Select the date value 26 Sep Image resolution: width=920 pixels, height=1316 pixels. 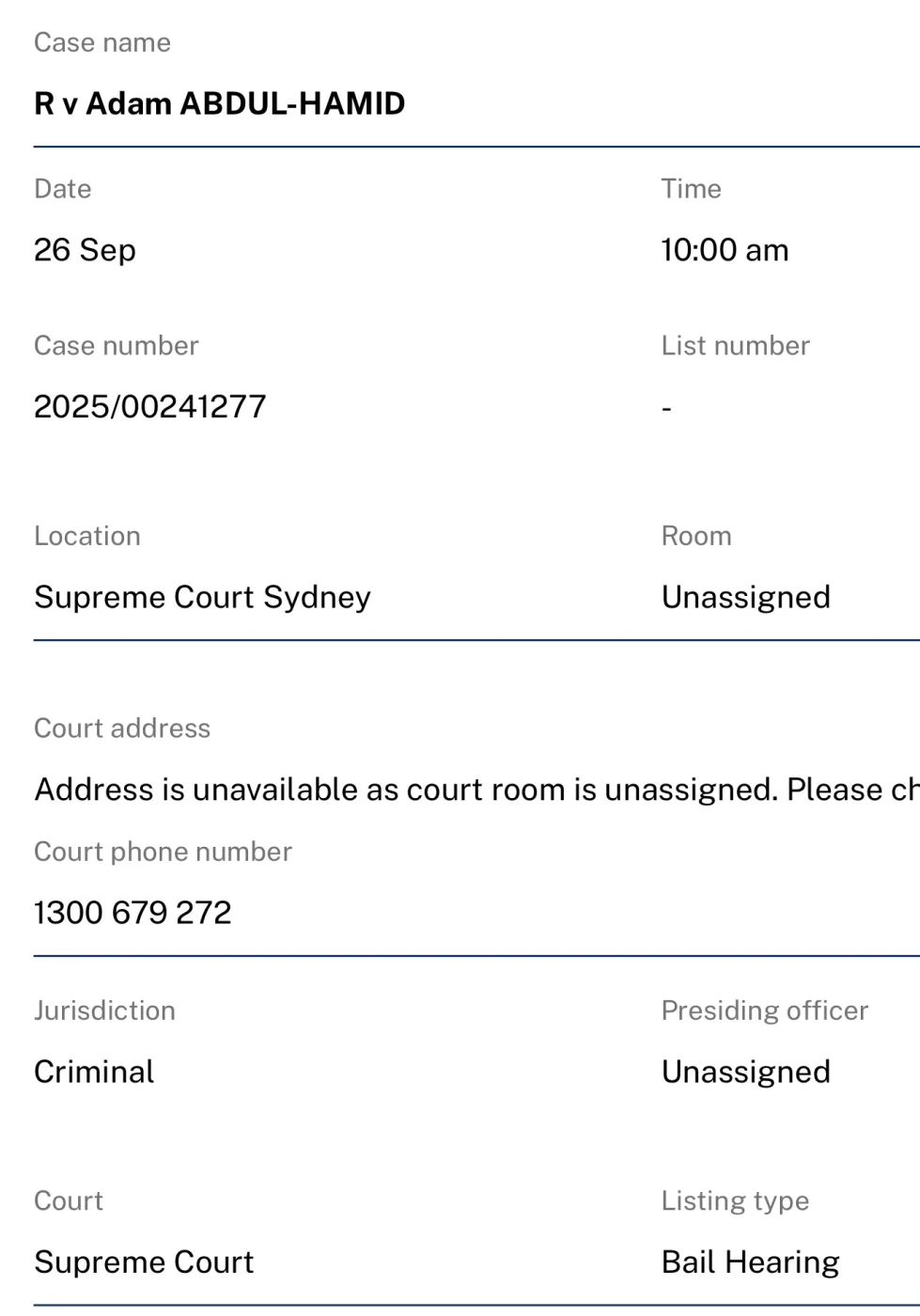[x=85, y=250]
